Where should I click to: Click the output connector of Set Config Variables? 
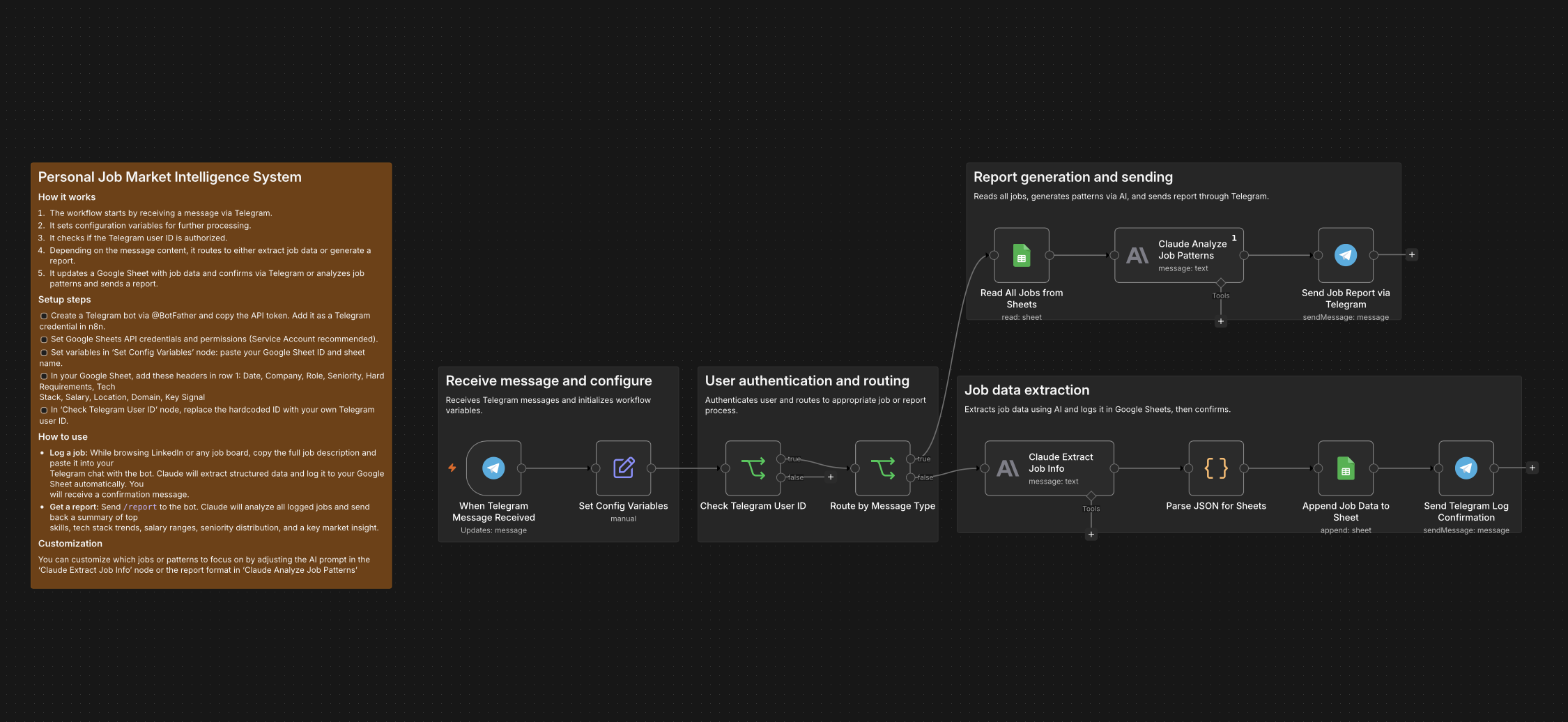[651, 468]
